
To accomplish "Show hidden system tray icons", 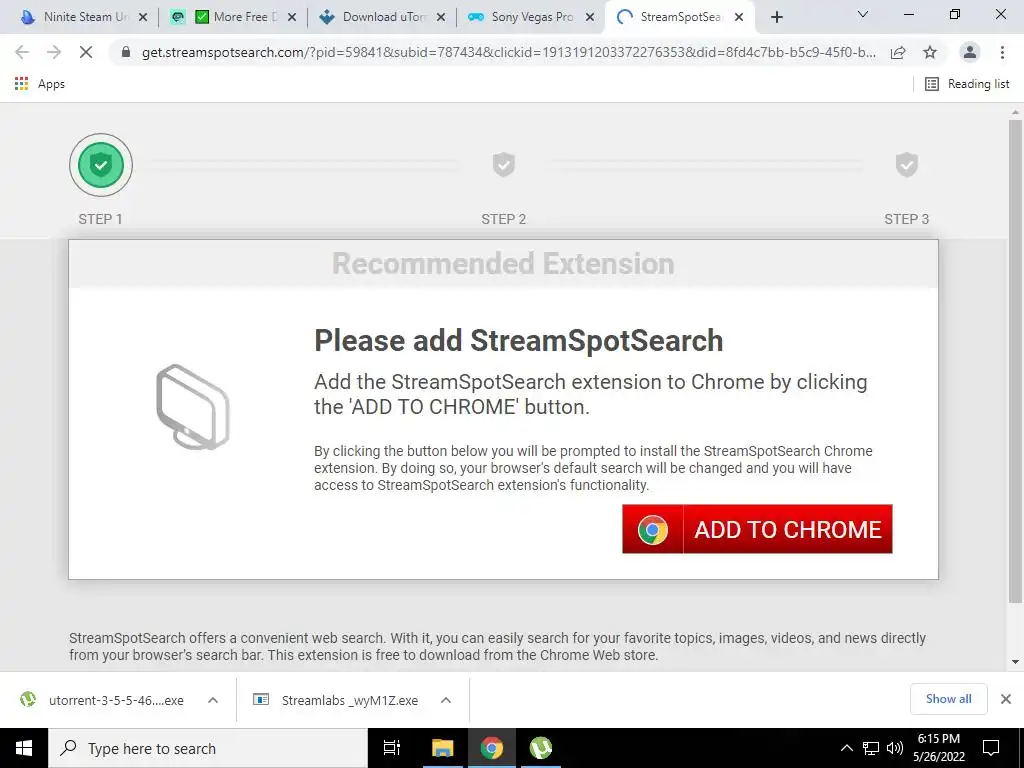I will point(846,748).
